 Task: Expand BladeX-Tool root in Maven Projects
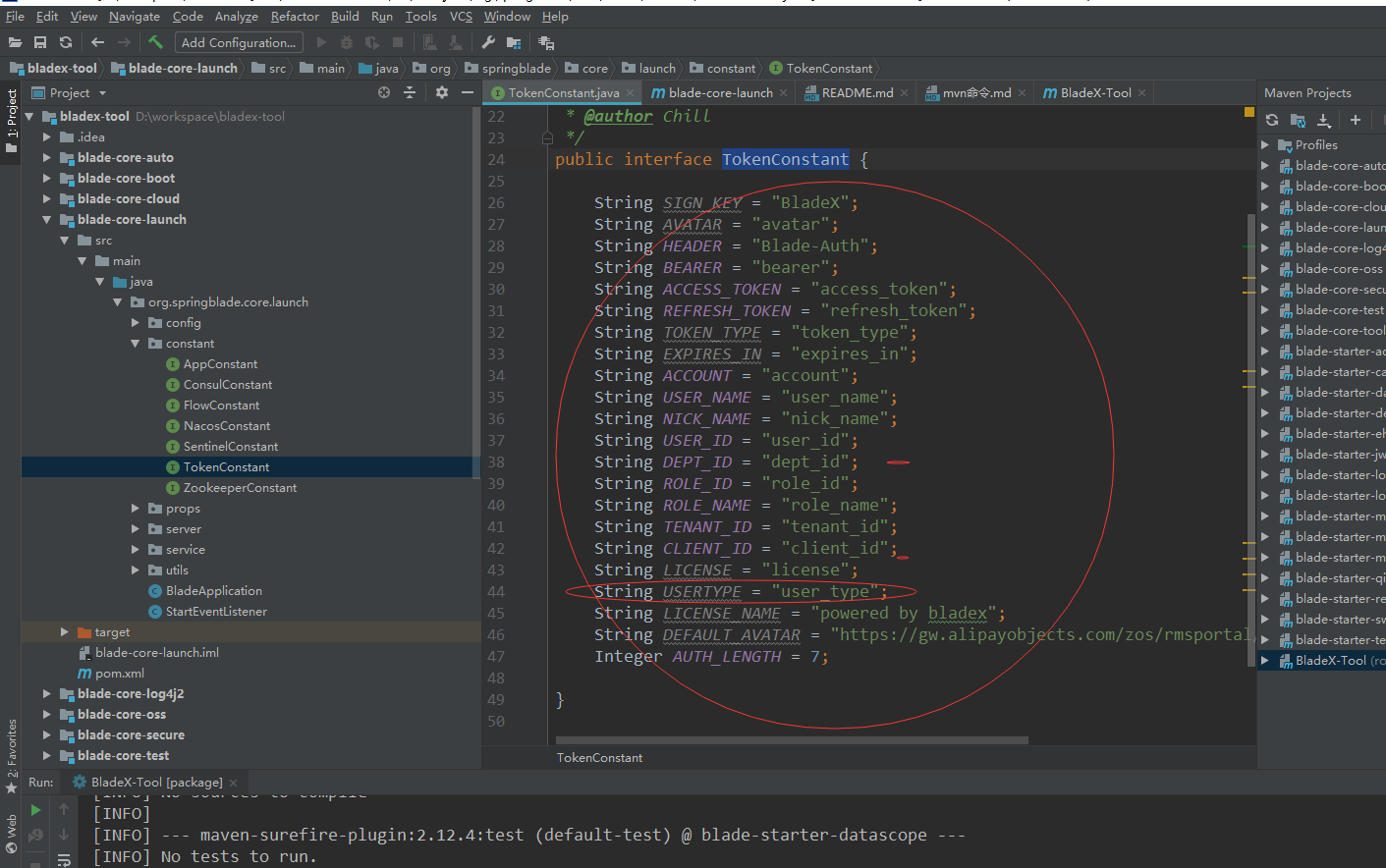pos(1265,660)
